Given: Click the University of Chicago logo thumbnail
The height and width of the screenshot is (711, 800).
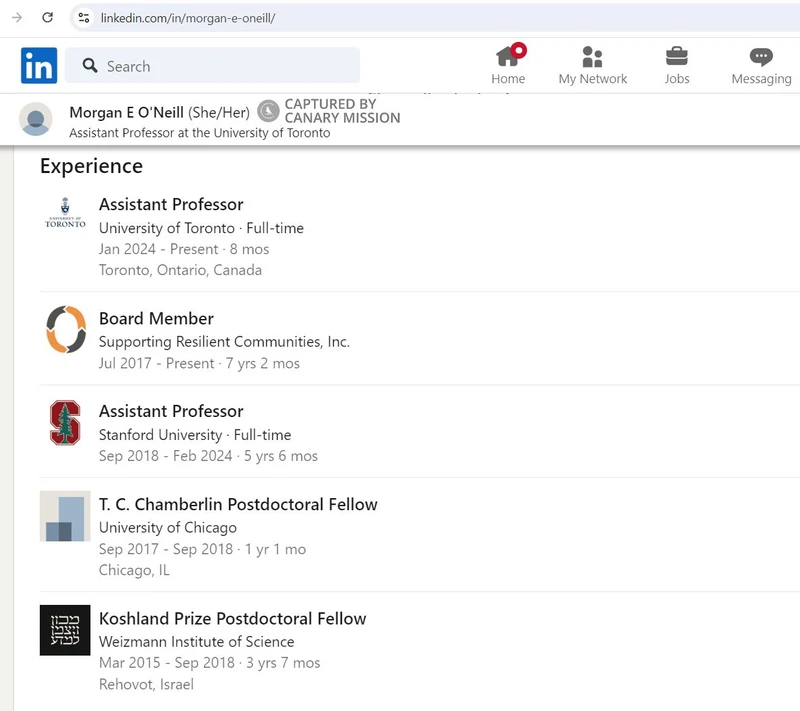Looking at the screenshot, I should (64, 516).
